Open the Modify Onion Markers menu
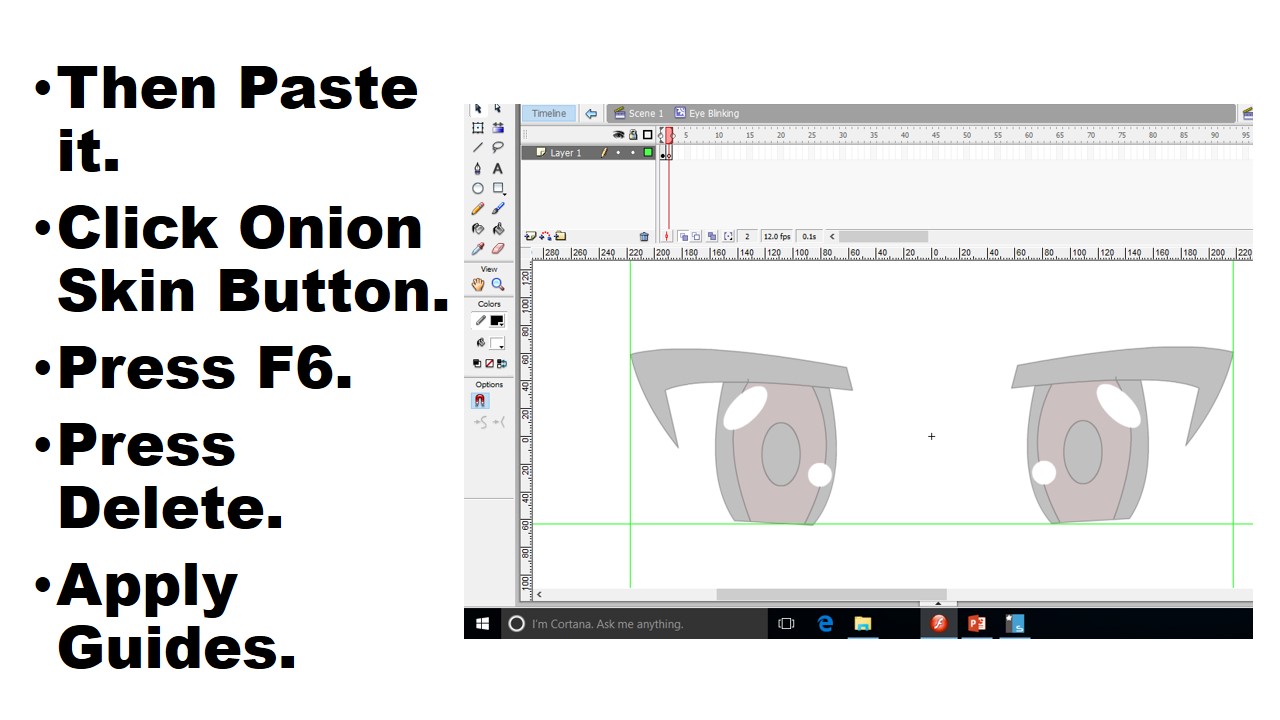The height and width of the screenshot is (720, 1280). [728, 235]
